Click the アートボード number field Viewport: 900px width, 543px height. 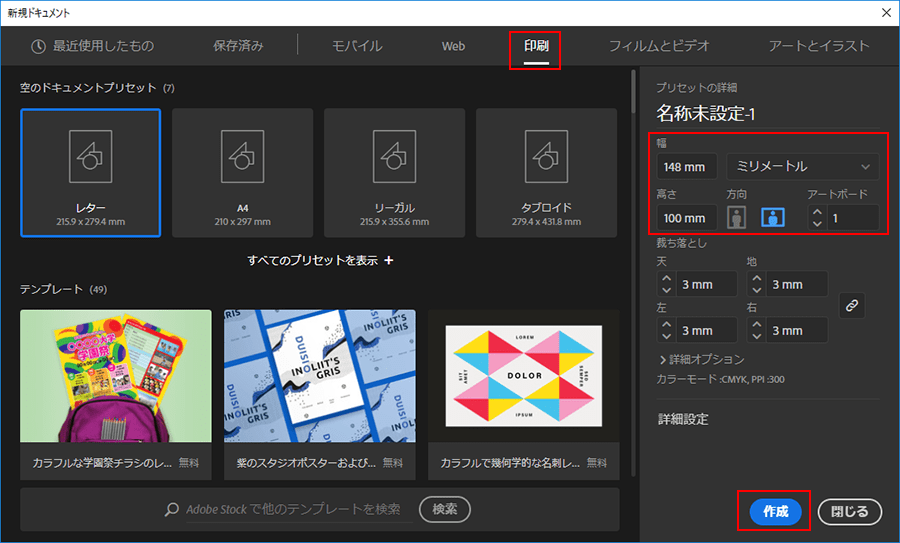click(852, 218)
